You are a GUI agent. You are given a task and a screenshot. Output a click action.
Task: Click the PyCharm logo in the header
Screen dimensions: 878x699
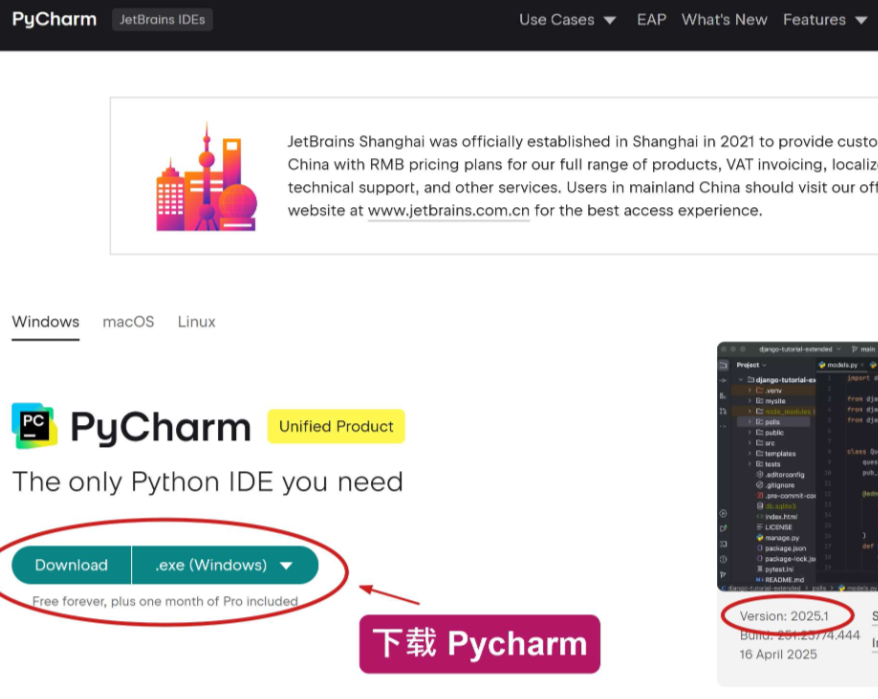[54, 20]
